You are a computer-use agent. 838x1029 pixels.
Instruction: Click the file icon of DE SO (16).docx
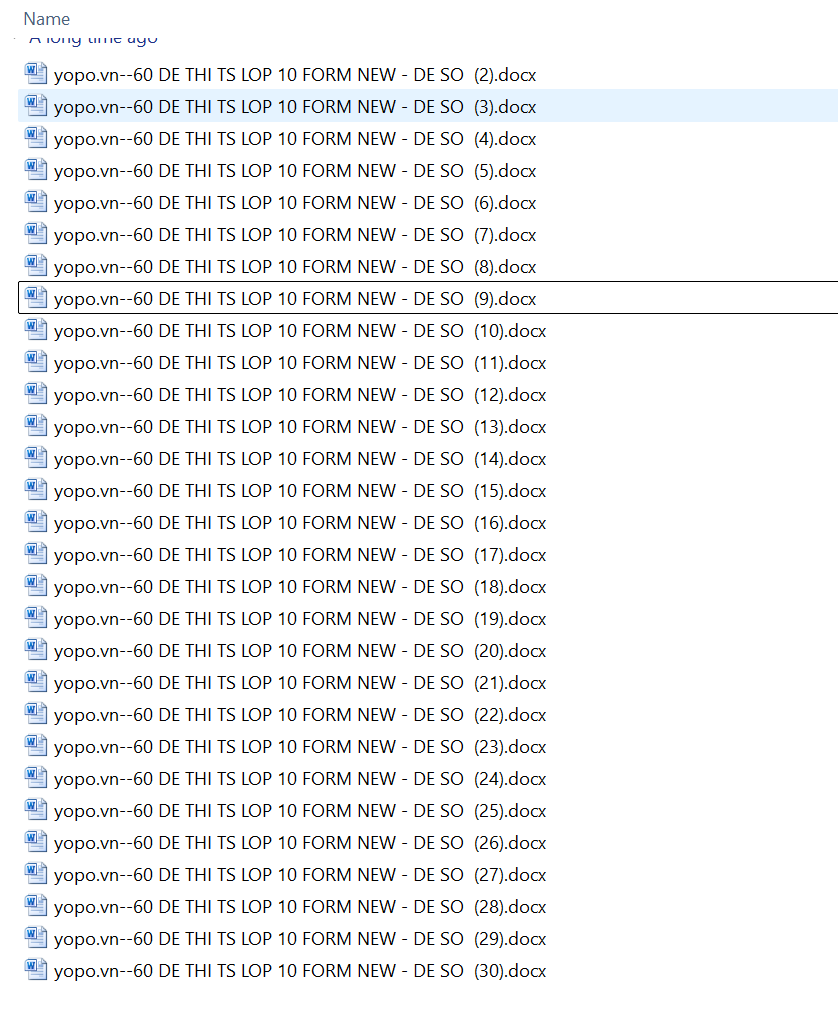click(x=36, y=522)
